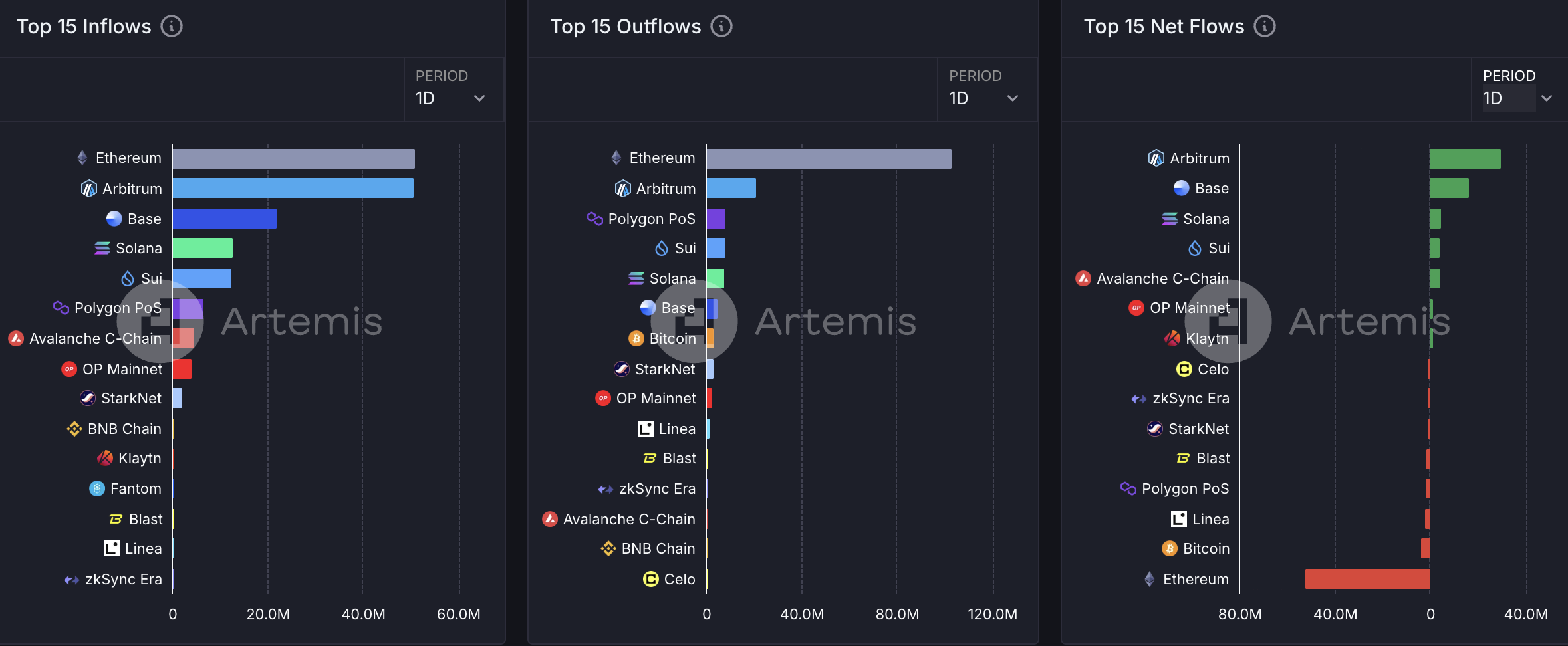This screenshot has height=646, width=1568.
Task: Click the OP Mainnet label in the Net Flows chart
Action: click(1190, 308)
